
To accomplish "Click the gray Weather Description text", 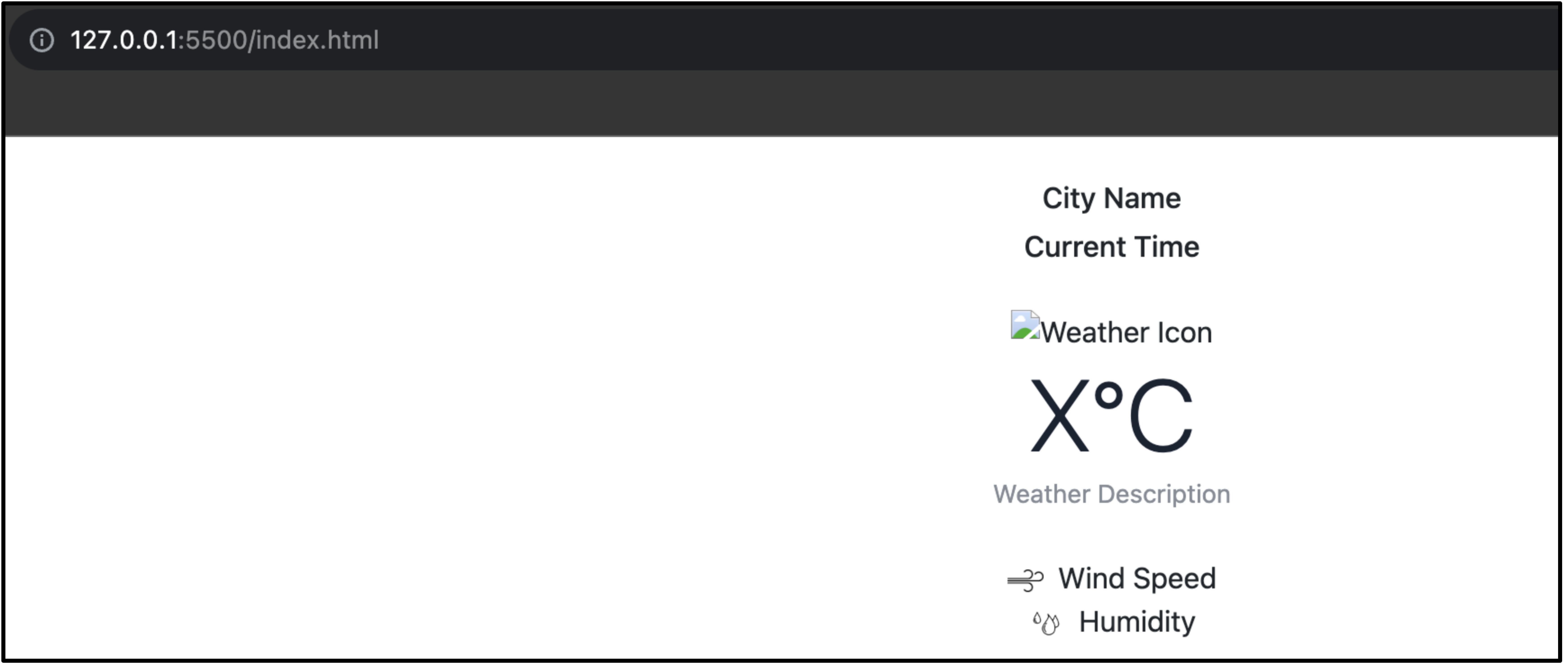I will coord(1112,494).
